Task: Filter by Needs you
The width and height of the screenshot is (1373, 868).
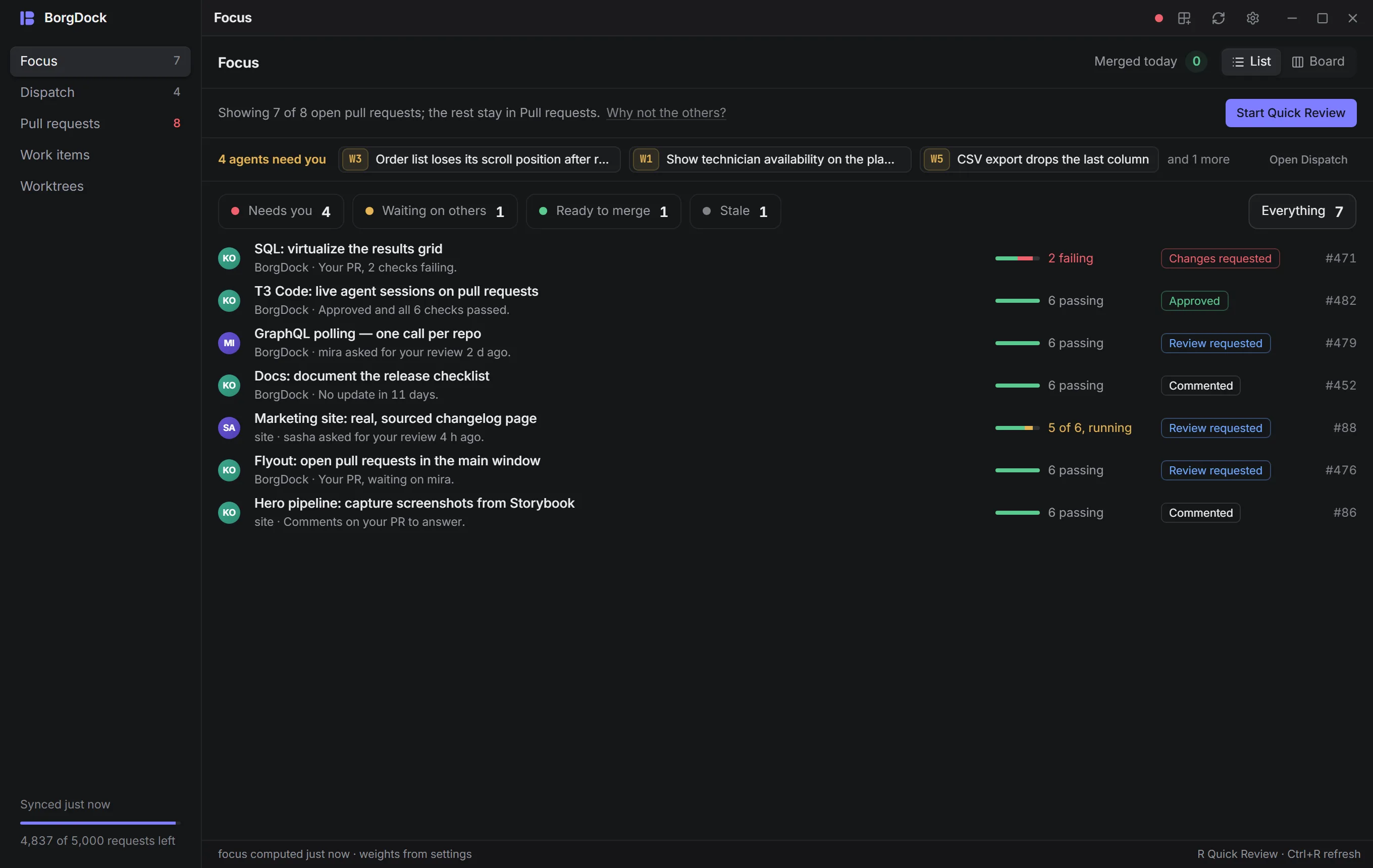Action: point(281,211)
